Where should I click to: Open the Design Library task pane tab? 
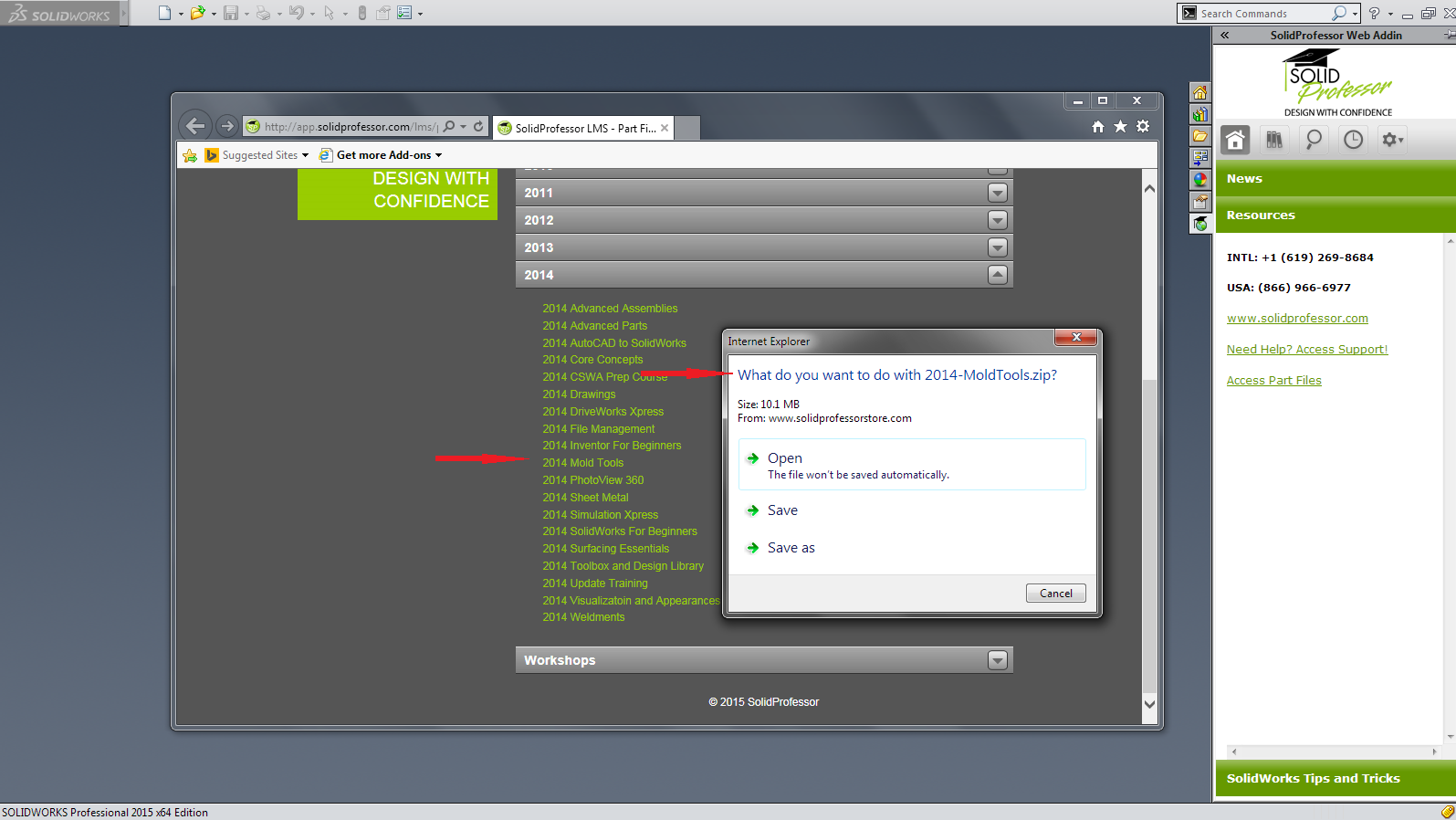(1200, 114)
